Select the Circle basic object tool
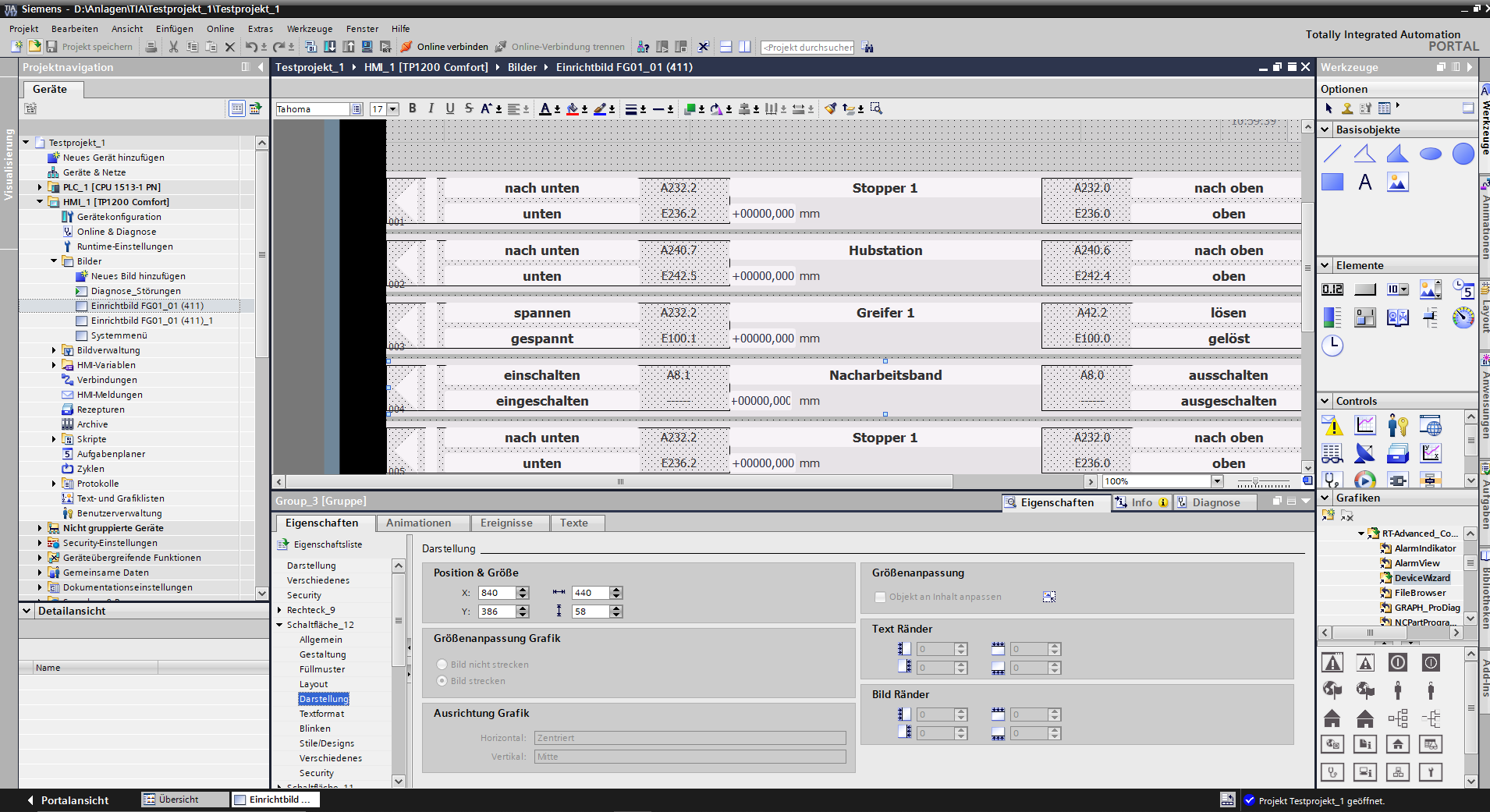Image resolution: width=1490 pixels, height=812 pixels. point(1463,154)
